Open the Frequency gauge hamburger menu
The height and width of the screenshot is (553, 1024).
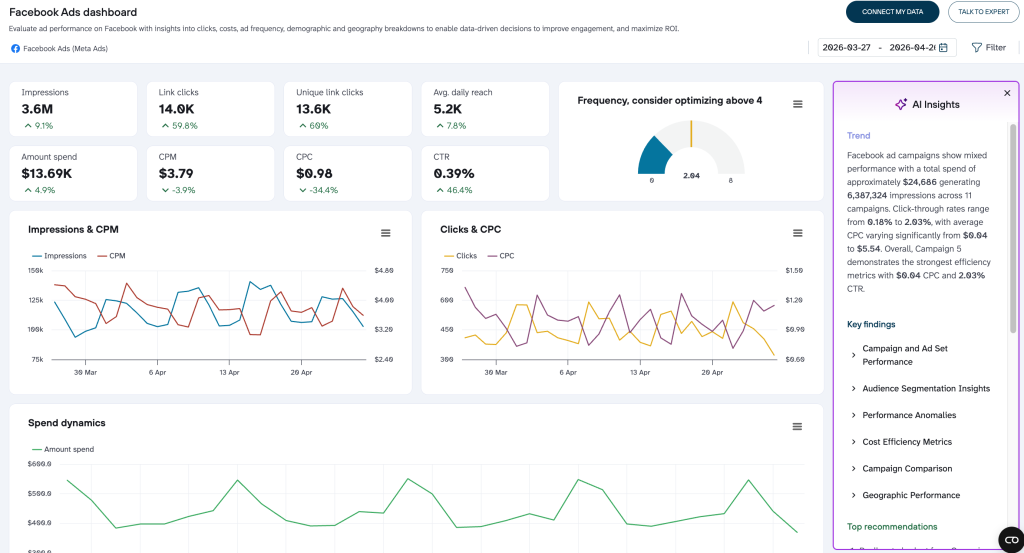click(797, 104)
